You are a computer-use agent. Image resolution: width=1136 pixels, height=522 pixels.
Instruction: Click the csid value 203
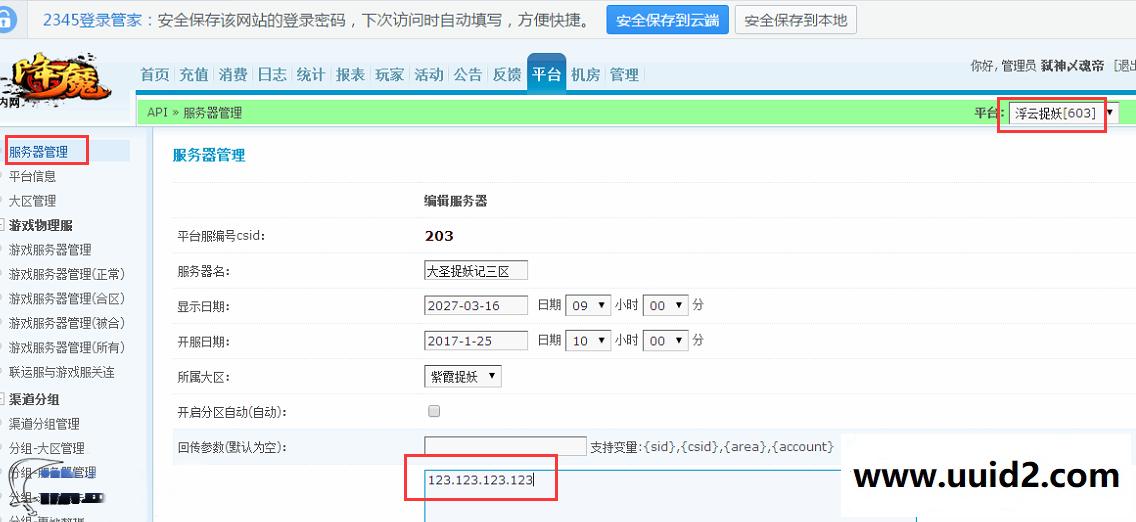coord(439,236)
